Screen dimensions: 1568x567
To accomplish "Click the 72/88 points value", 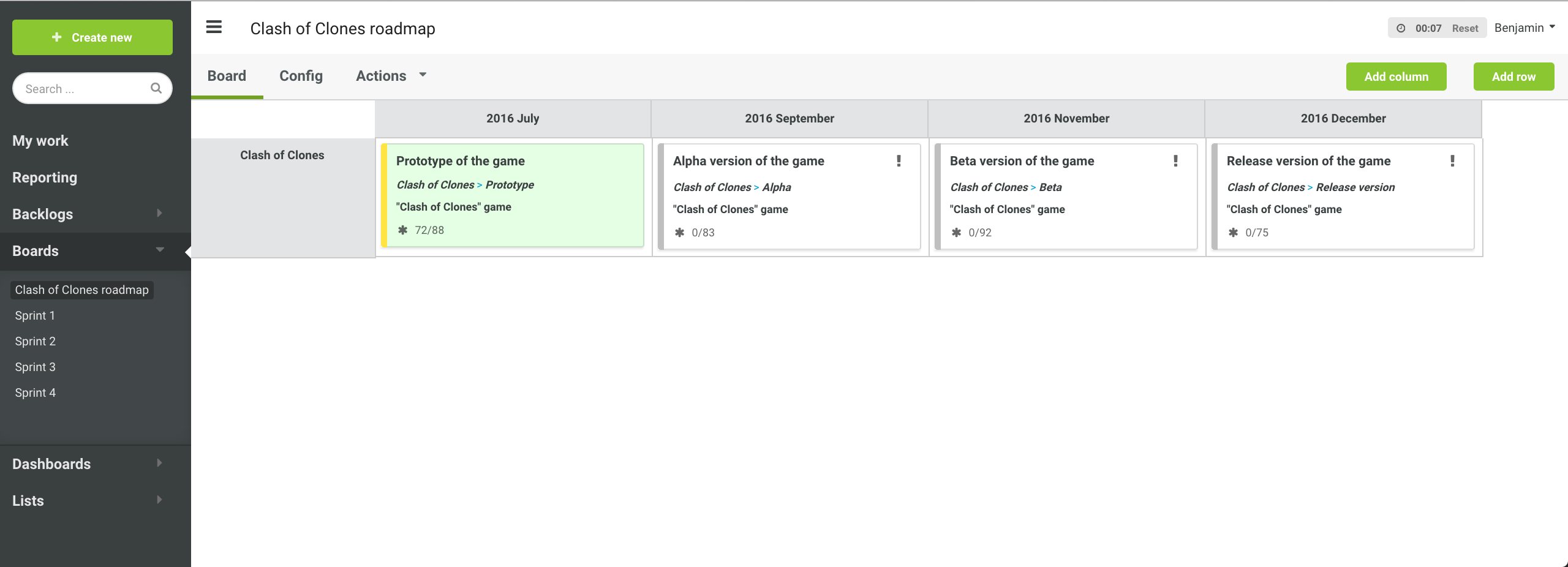I will (x=429, y=230).
